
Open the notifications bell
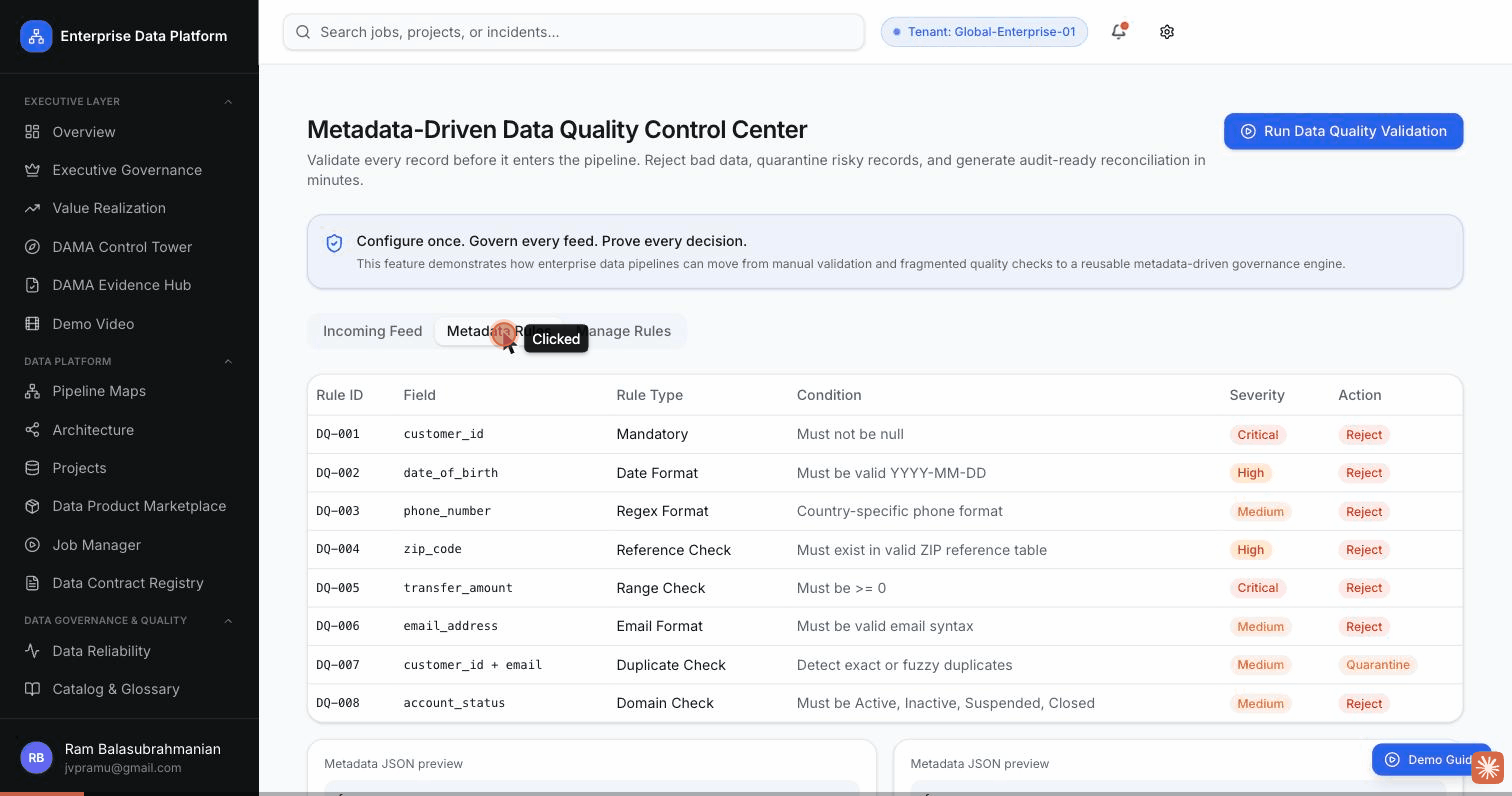1119,32
